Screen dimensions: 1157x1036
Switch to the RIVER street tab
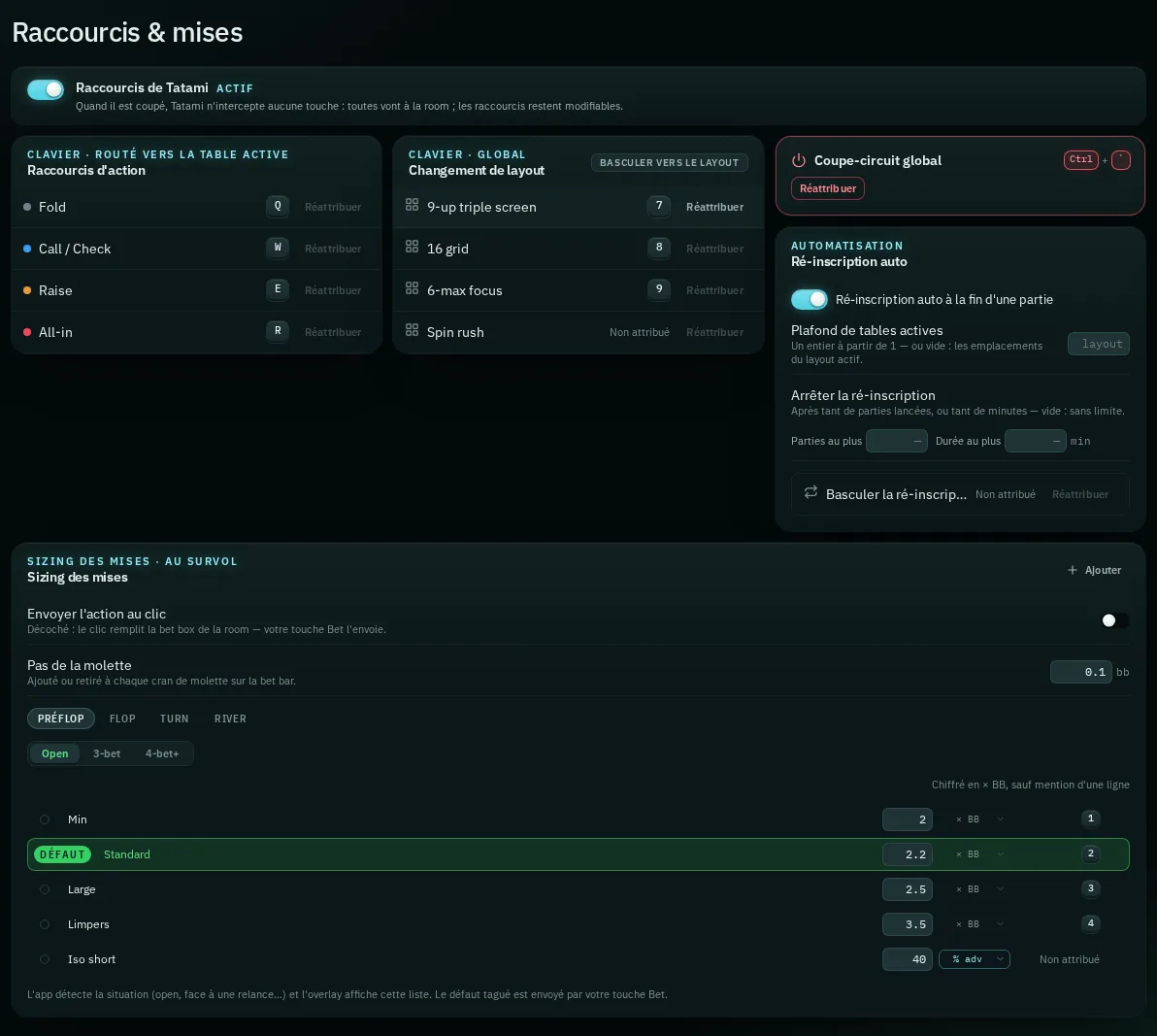coord(230,719)
